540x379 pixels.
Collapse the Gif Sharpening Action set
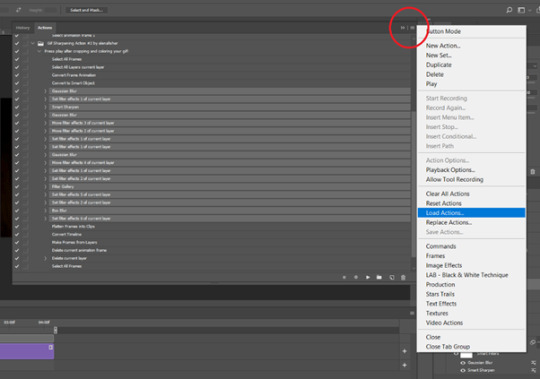pyautogui.click(x=33, y=43)
